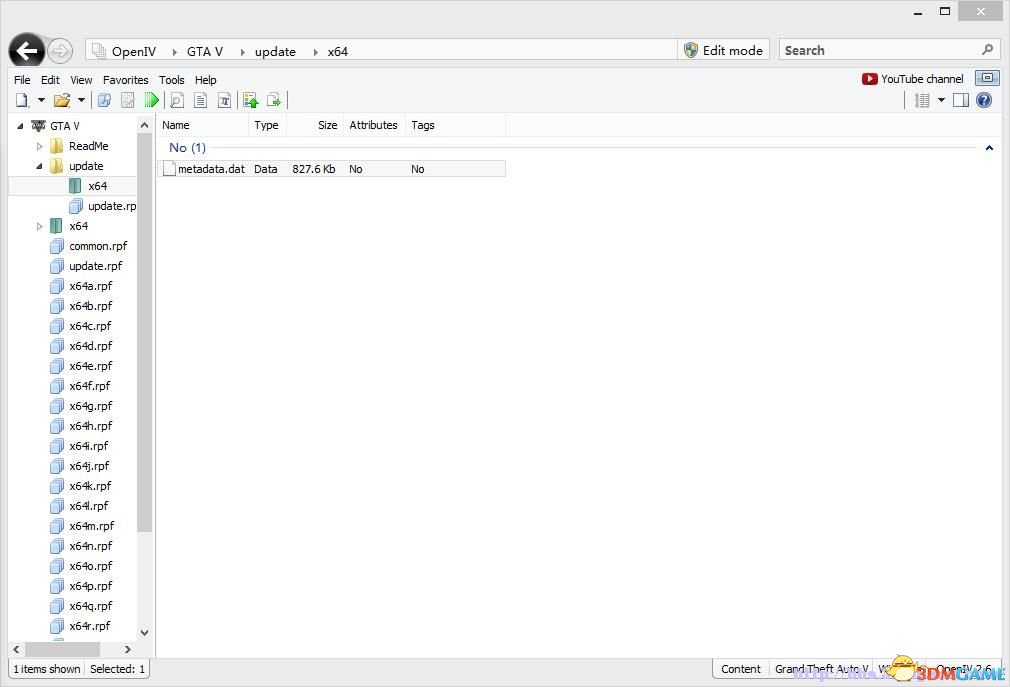
Task: Select x64e.rpf archive in the tree
Action: tap(90, 366)
